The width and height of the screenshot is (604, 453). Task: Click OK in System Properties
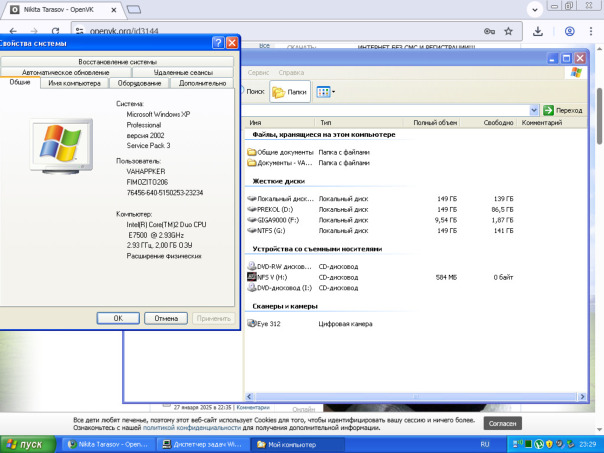coord(118,318)
